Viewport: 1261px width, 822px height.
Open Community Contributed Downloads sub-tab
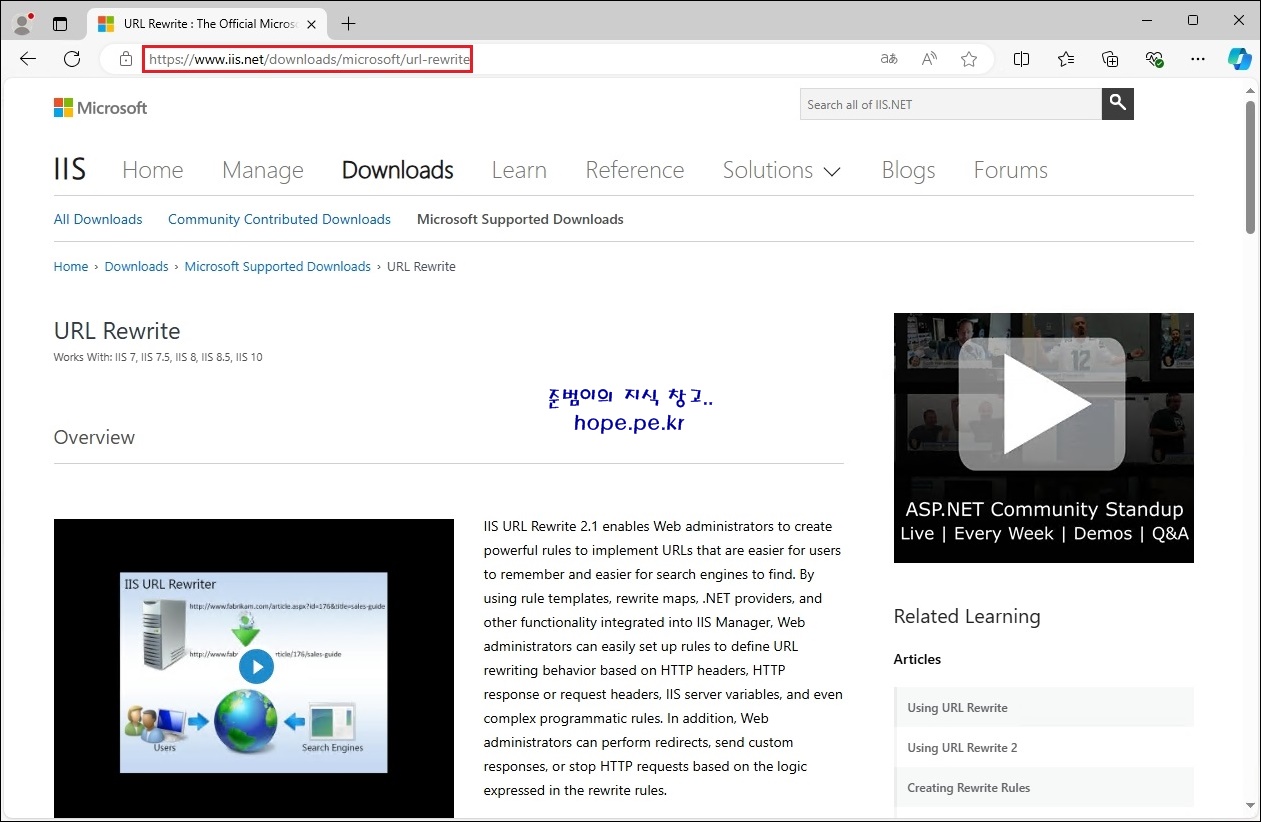[x=279, y=219]
